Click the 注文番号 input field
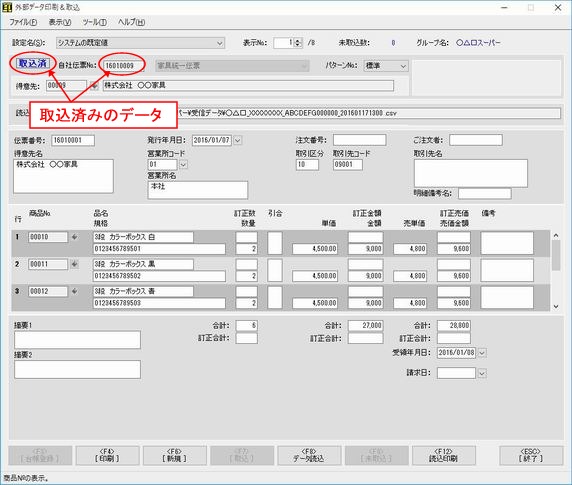This screenshot has height=485, width=572. tap(359, 140)
